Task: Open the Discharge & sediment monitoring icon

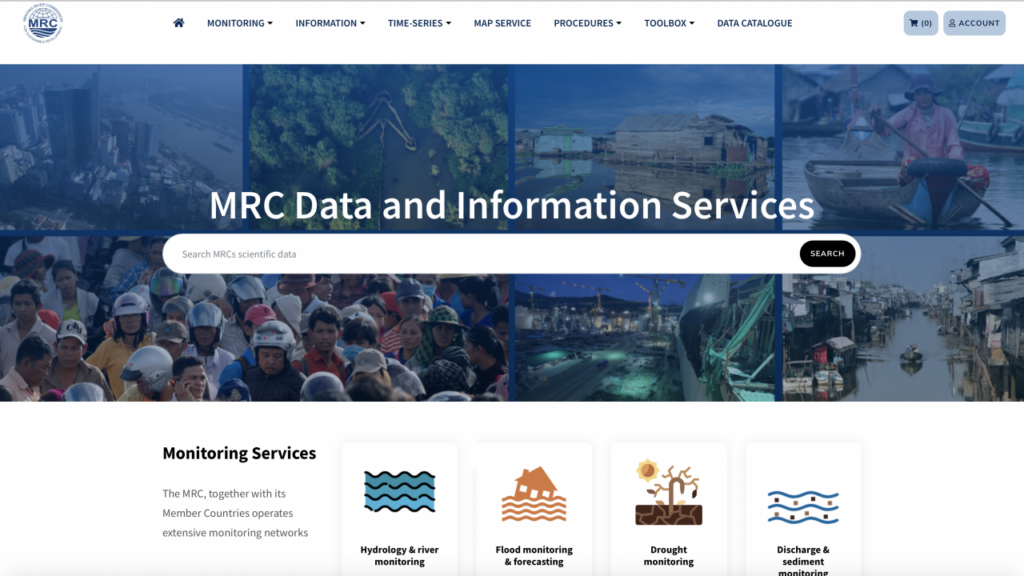Action: pos(803,507)
